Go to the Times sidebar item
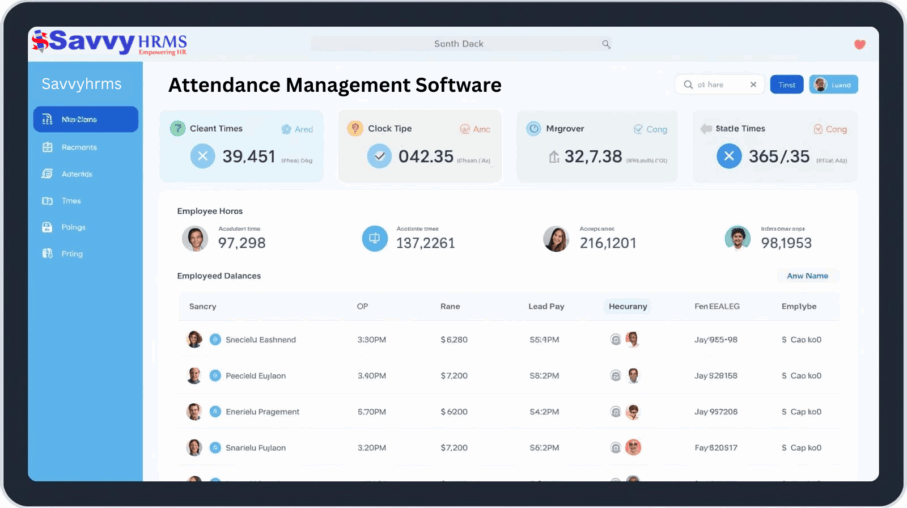Image resolution: width=907 pixels, height=508 pixels. point(71,201)
